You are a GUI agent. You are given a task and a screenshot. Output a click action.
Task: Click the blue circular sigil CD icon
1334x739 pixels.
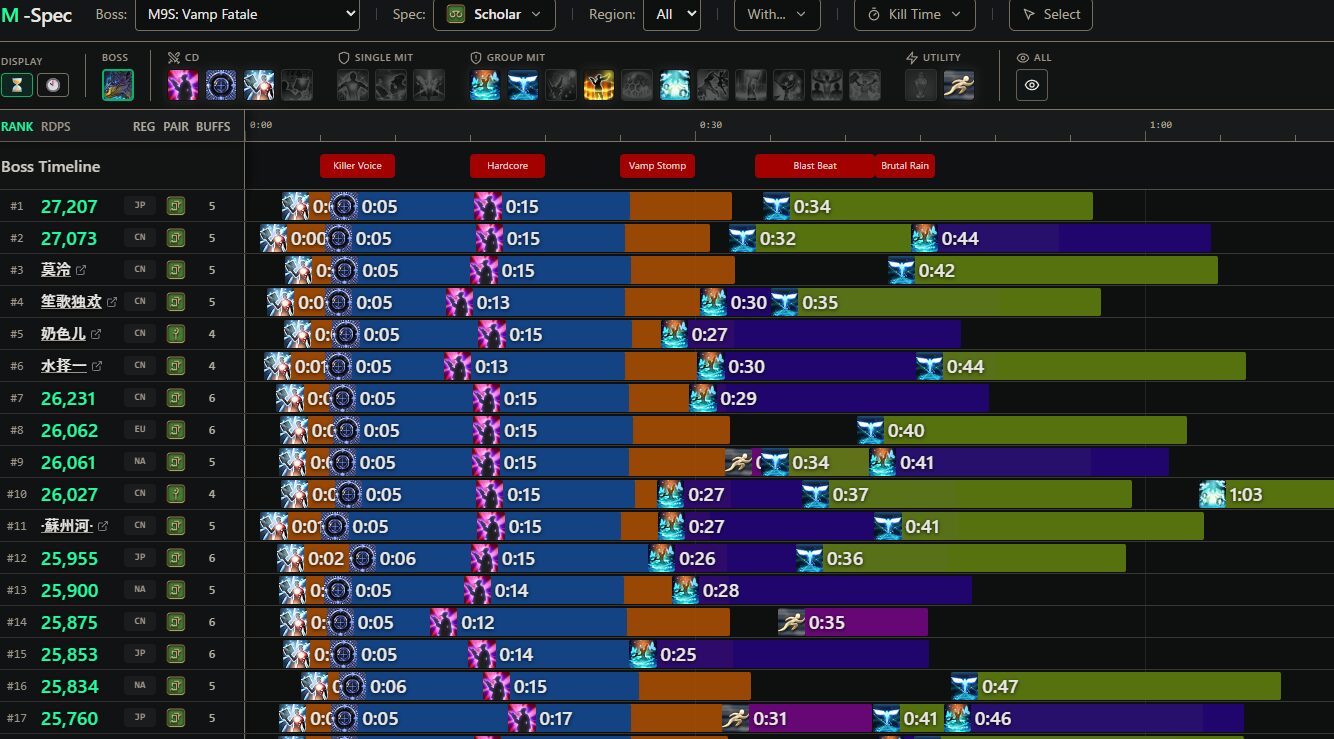click(x=221, y=85)
